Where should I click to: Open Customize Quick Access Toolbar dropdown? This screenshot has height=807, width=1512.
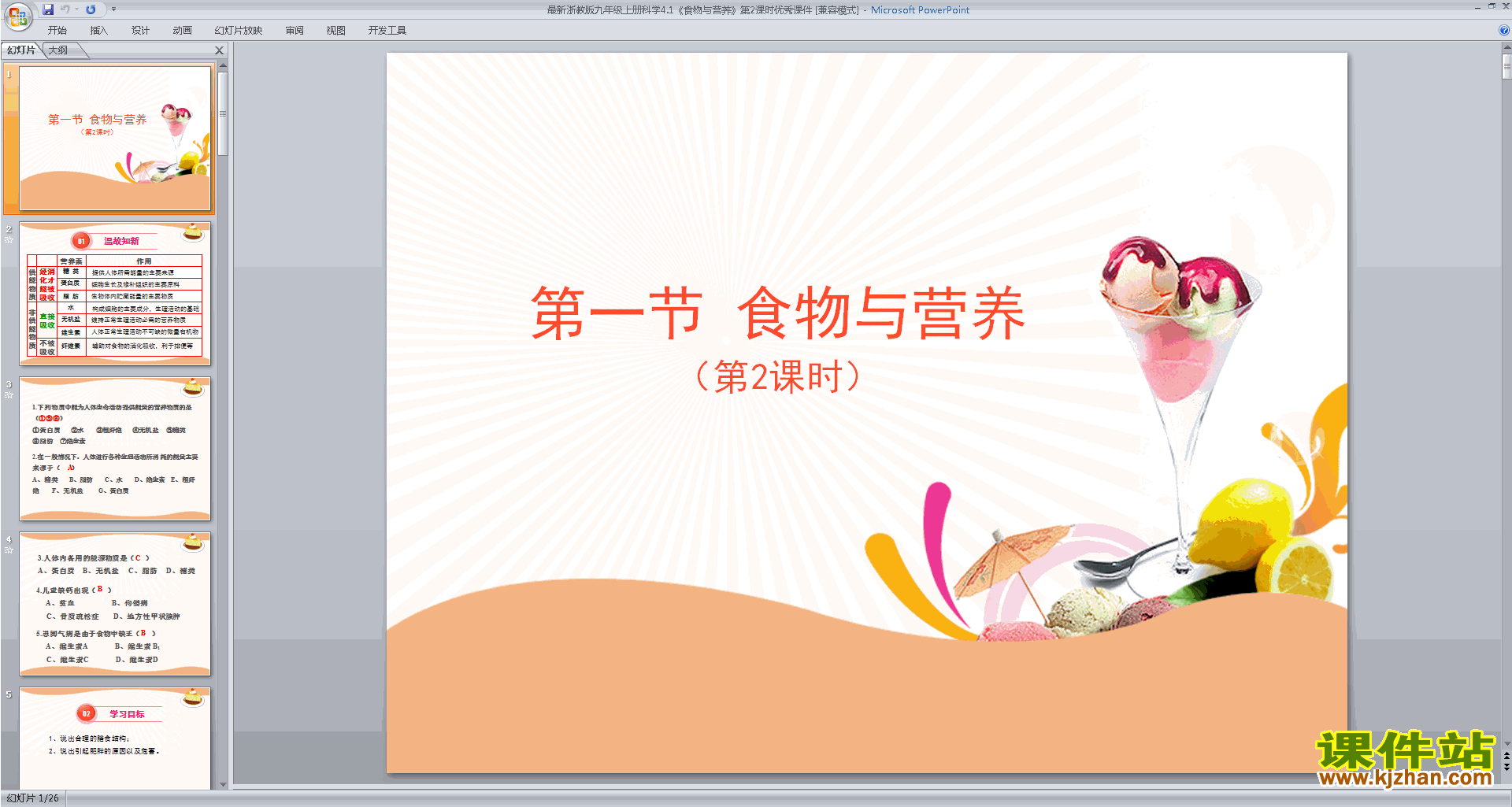[x=113, y=9]
